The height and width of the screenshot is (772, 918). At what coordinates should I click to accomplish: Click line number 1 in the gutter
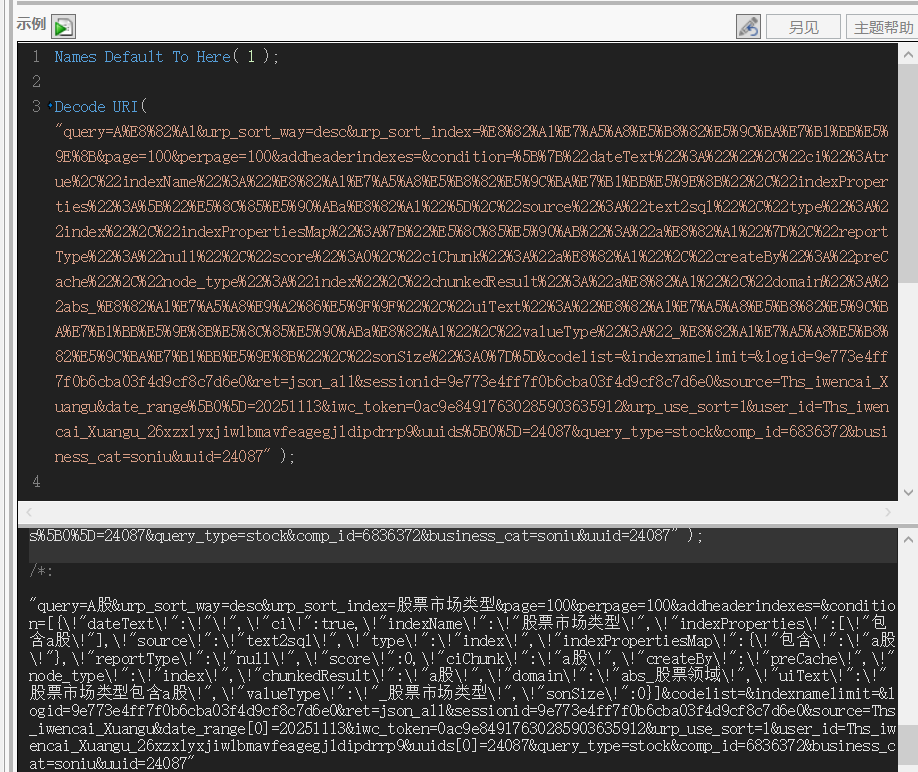click(36, 57)
